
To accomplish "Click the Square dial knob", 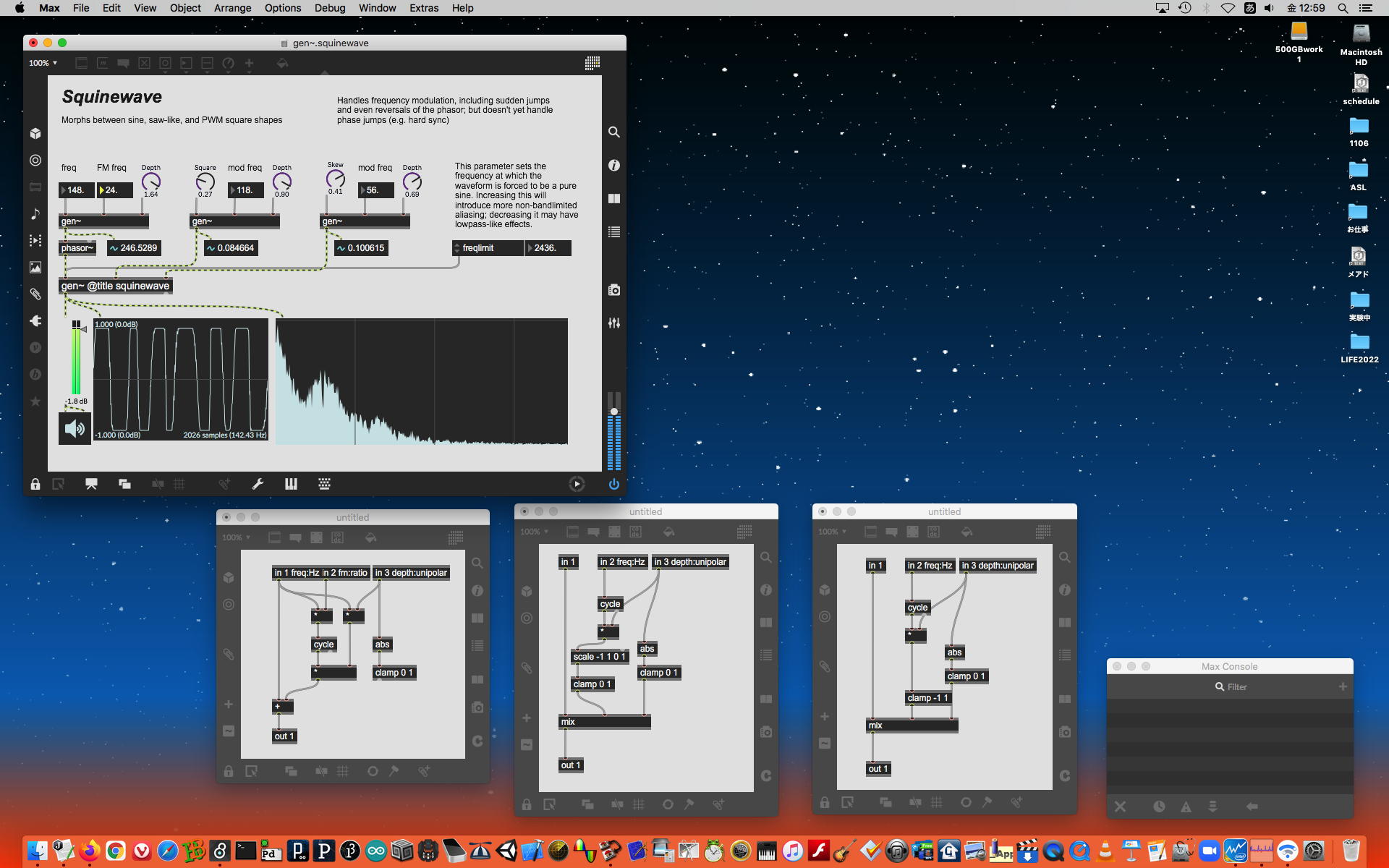I will point(205,181).
